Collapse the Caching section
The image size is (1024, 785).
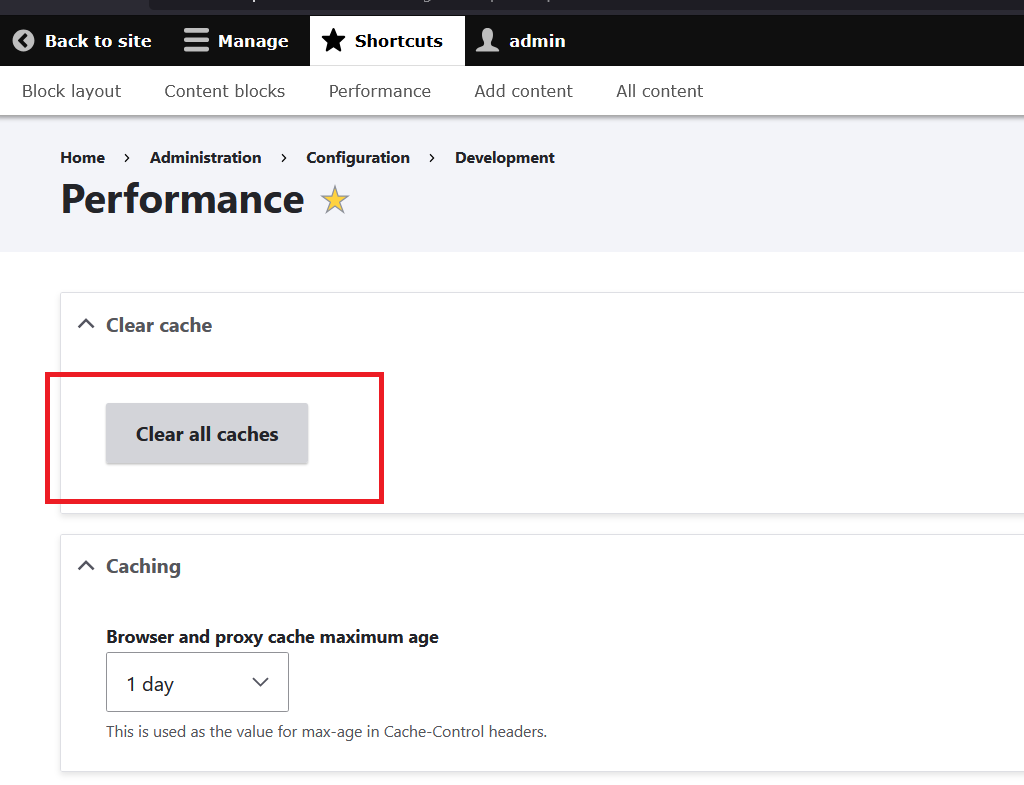pos(87,566)
